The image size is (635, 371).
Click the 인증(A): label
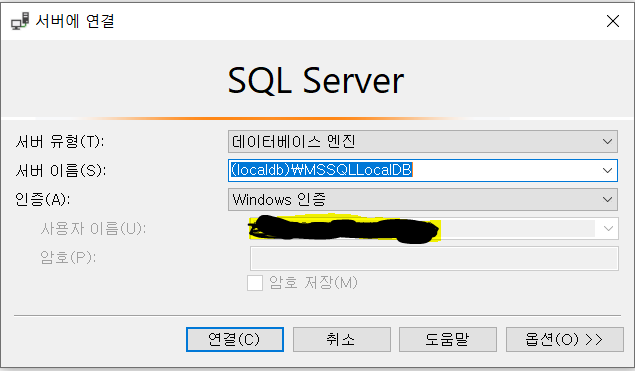click(43, 199)
